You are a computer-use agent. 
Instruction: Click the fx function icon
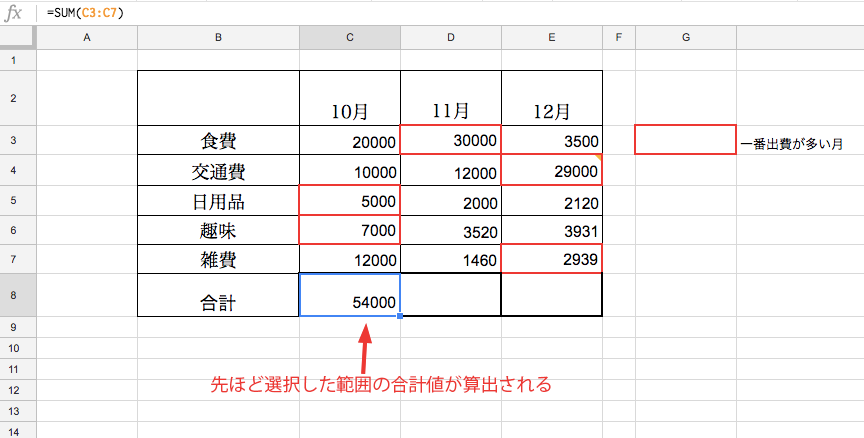point(14,12)
